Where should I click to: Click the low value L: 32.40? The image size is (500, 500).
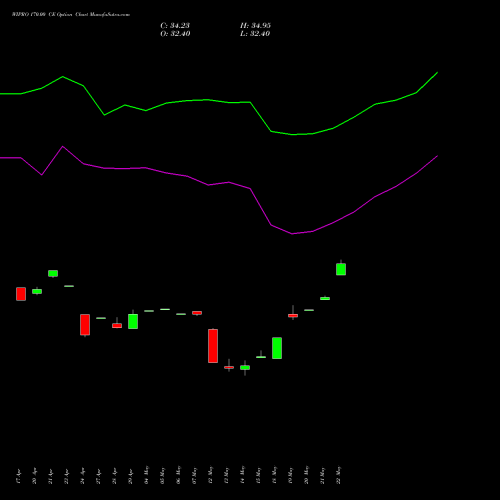point(255,34)
